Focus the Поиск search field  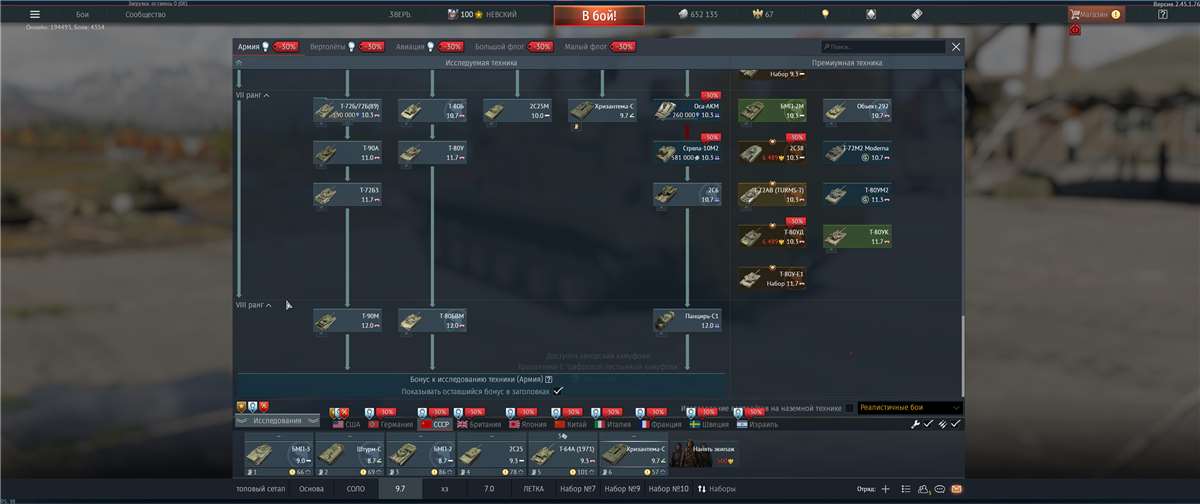tap(882, 47)
